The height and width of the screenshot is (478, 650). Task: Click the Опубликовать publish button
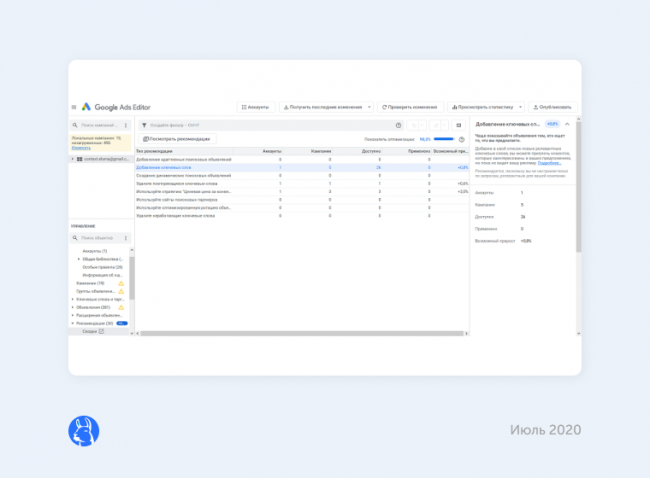click(x=552, y=106)
